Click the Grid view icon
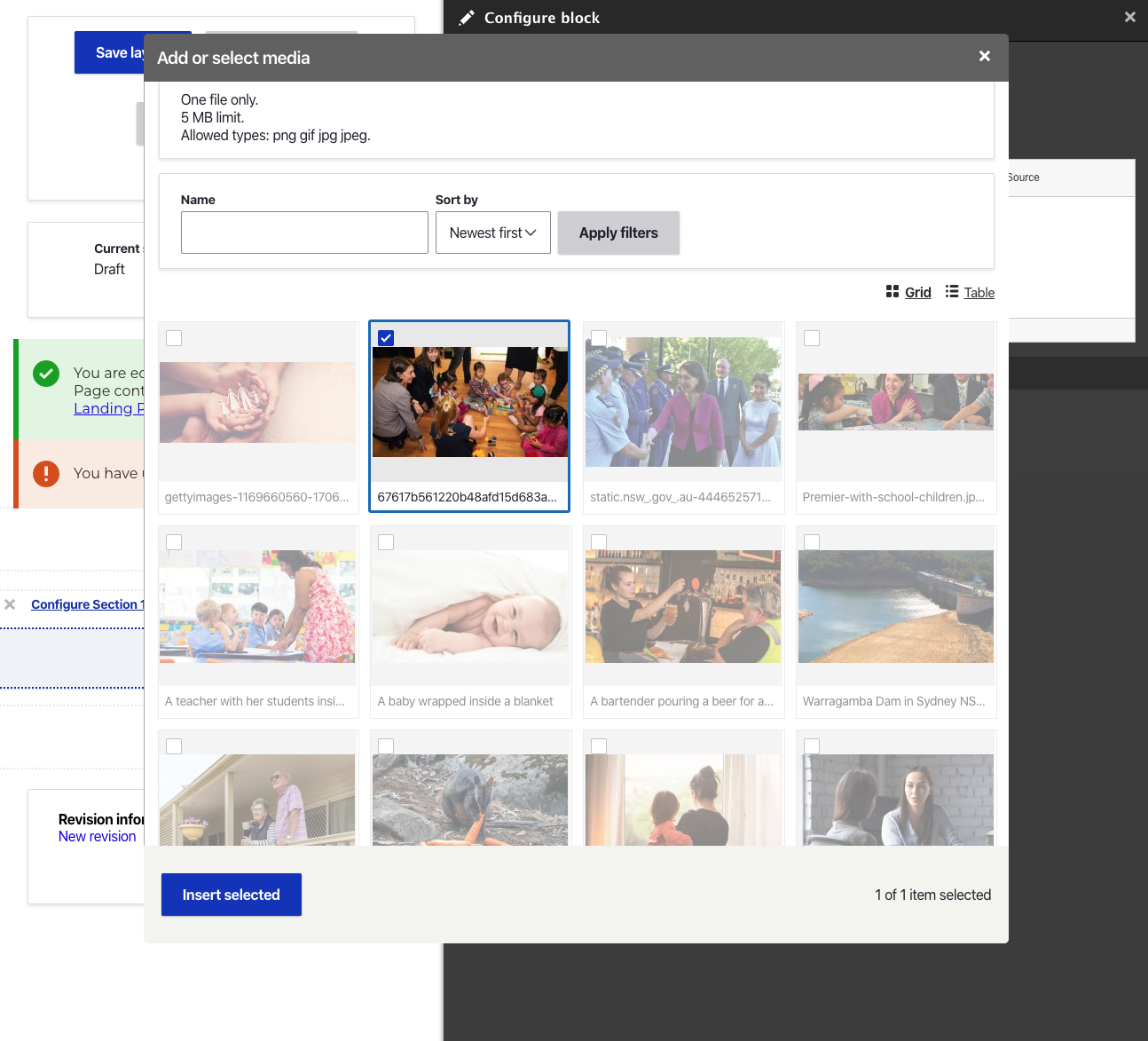 tap(892, 292)
